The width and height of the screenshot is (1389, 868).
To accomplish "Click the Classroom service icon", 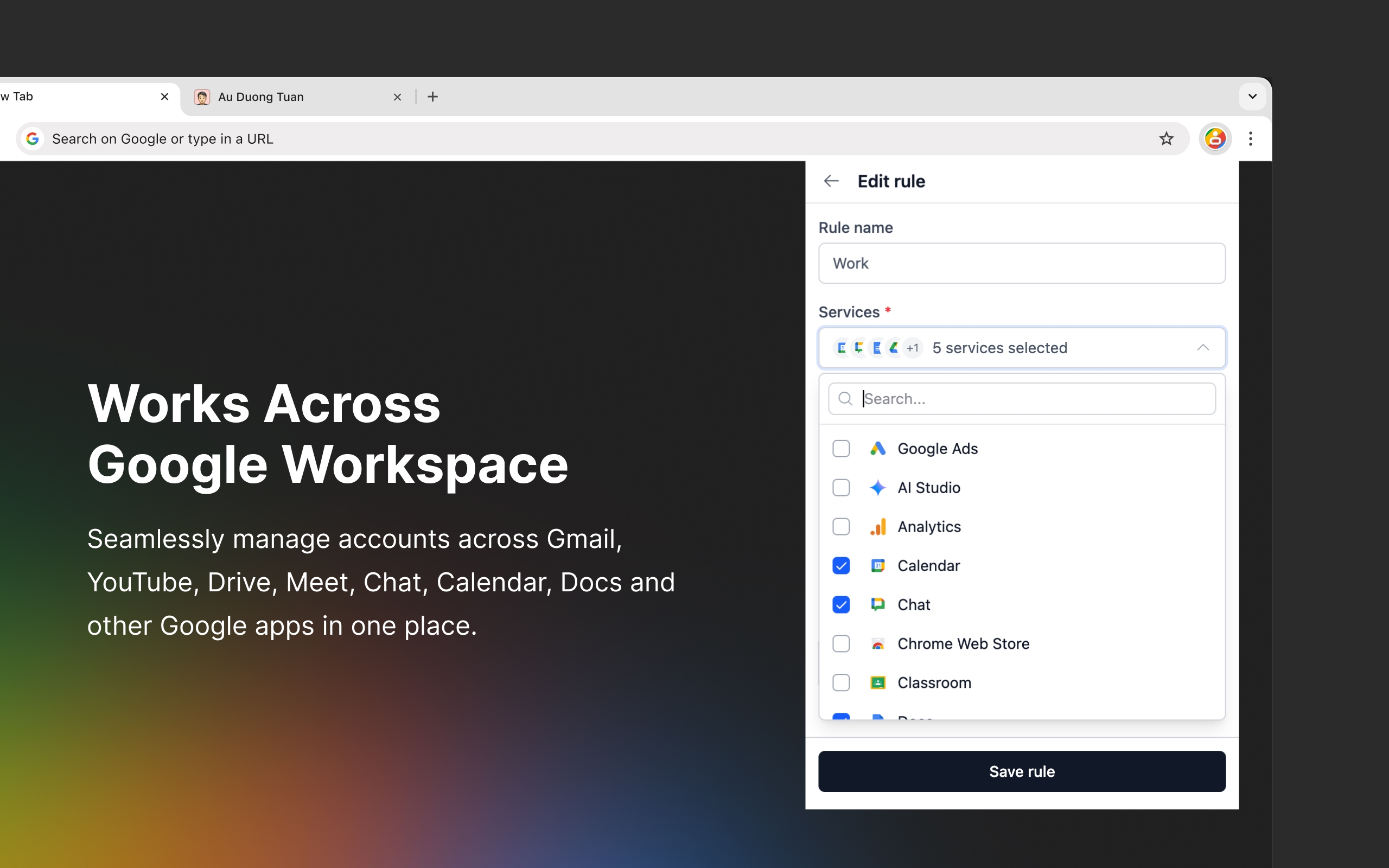I will (877, 682).
